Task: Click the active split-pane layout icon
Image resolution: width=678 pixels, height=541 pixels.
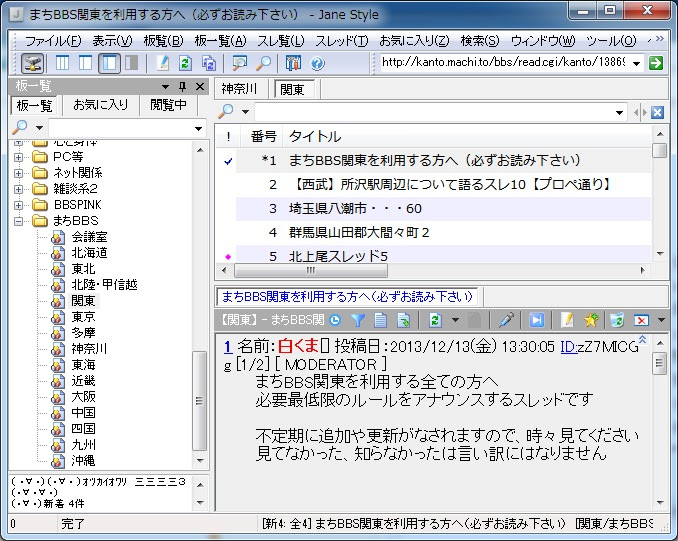Action: pos(109,63)
